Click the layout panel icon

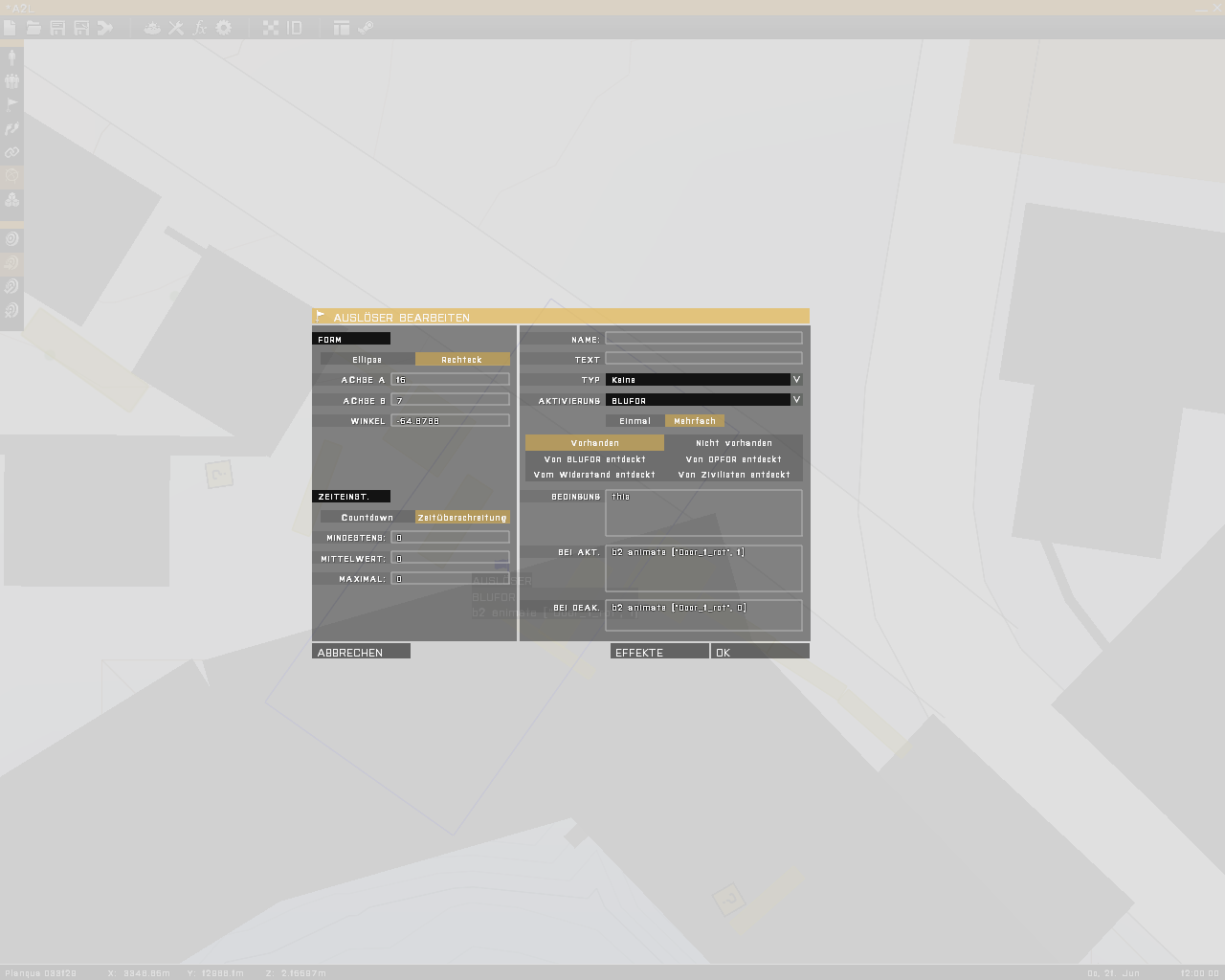click(342, 28)
